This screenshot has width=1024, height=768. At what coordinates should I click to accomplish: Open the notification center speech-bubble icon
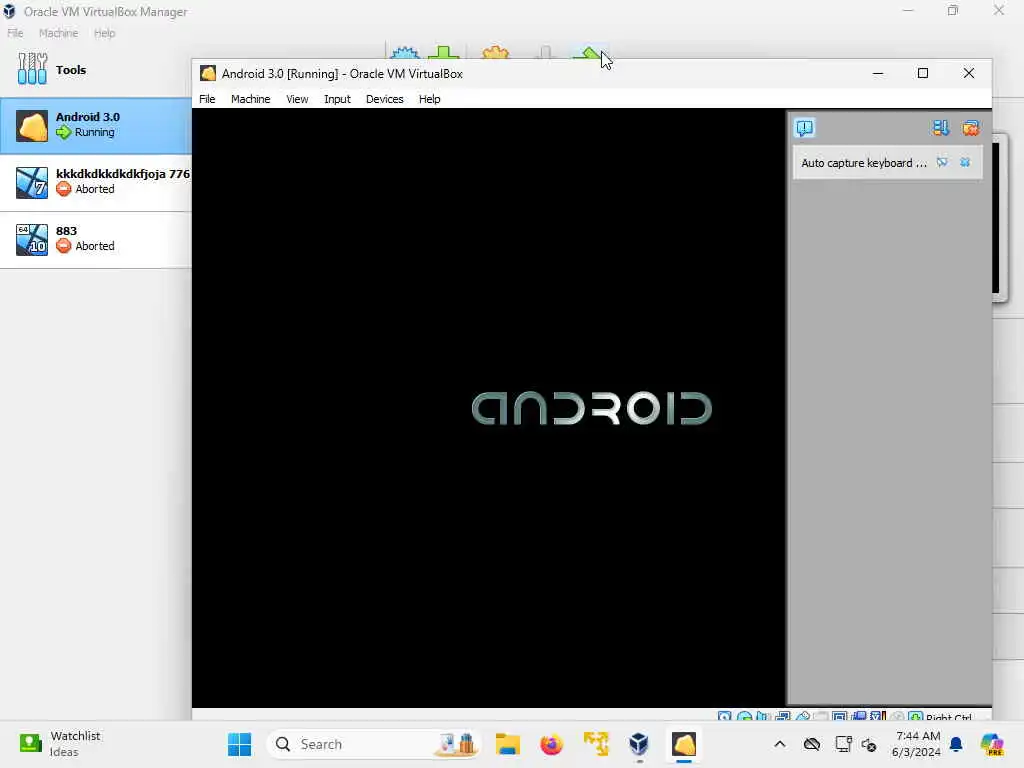point(805,128)
